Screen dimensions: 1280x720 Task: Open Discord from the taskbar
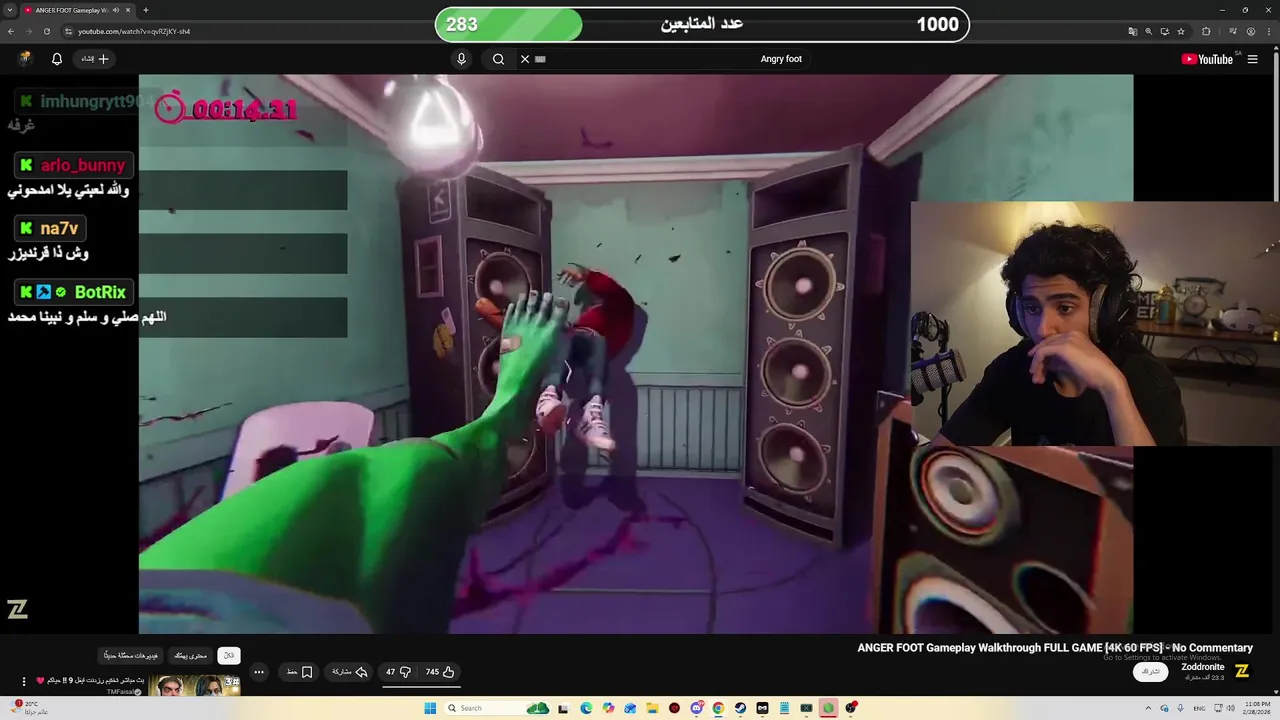coord(696,708)
